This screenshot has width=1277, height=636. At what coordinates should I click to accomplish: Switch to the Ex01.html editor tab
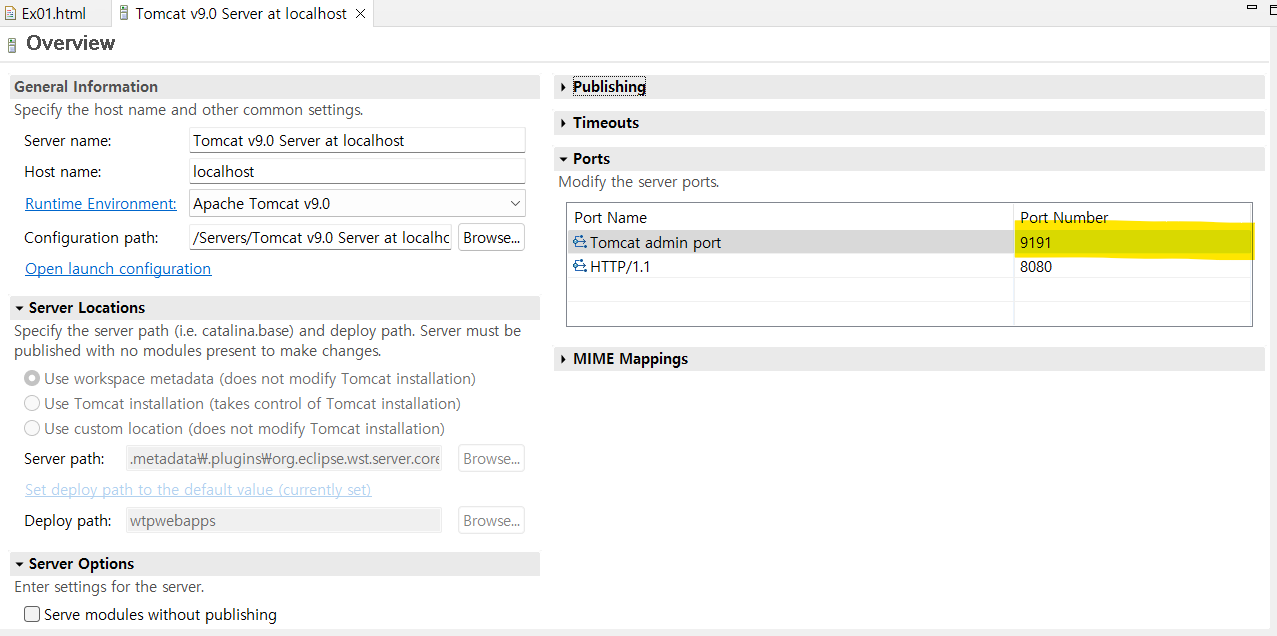click(53, 13)
